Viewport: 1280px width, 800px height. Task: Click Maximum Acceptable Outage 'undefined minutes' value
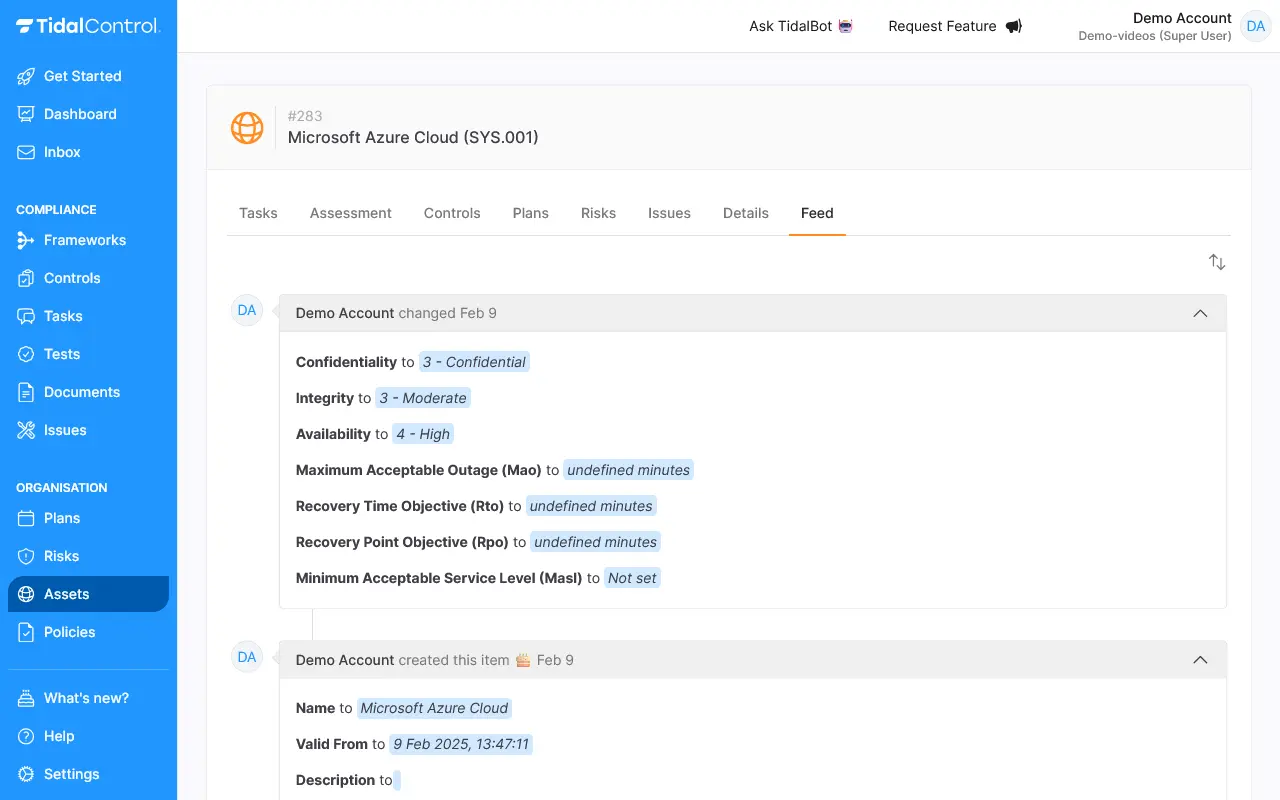click(628, 470)
